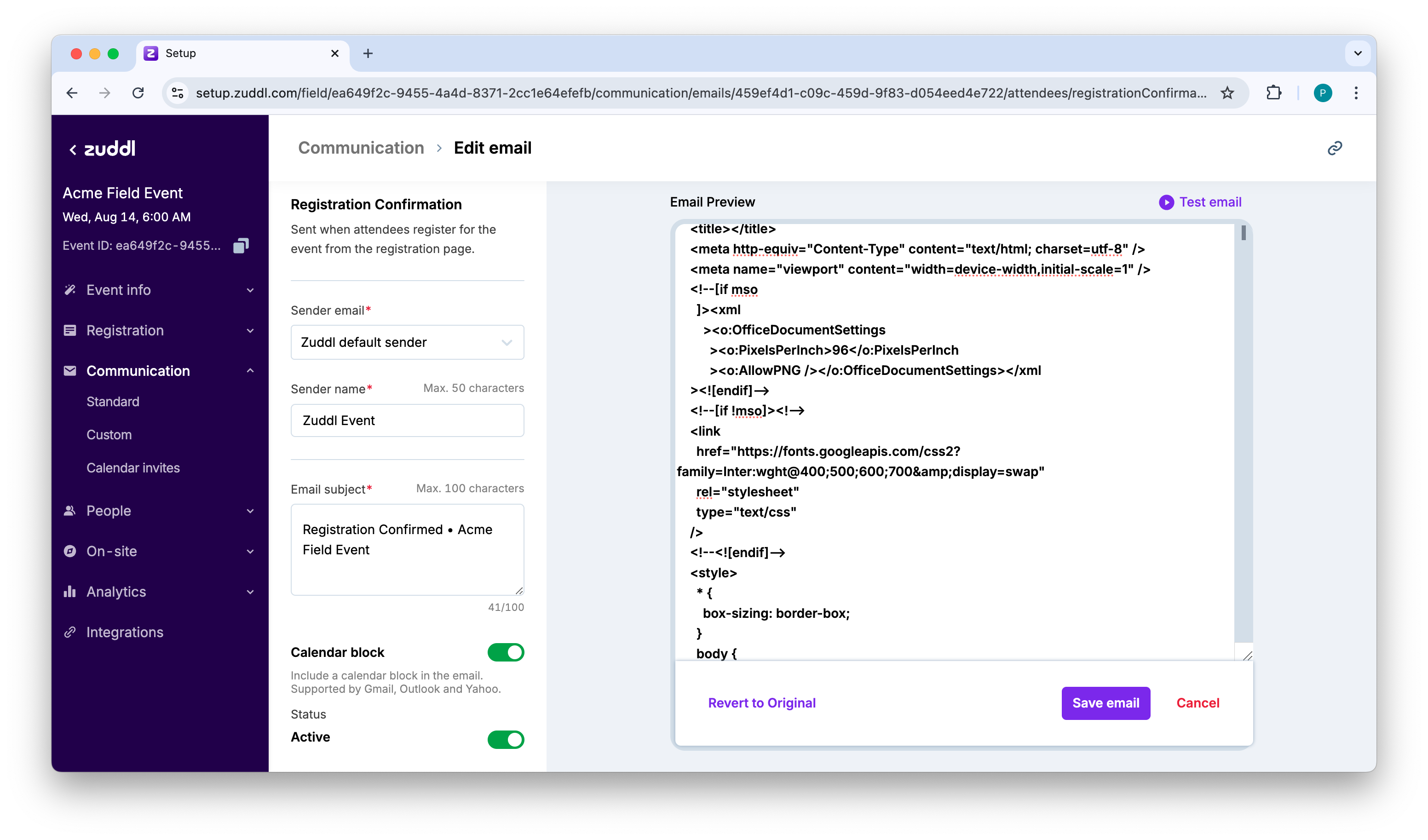Viewport: 1428px width, 840px height.
Task: Click the link icon in the page header
Action: click(x=1335, y=149)
